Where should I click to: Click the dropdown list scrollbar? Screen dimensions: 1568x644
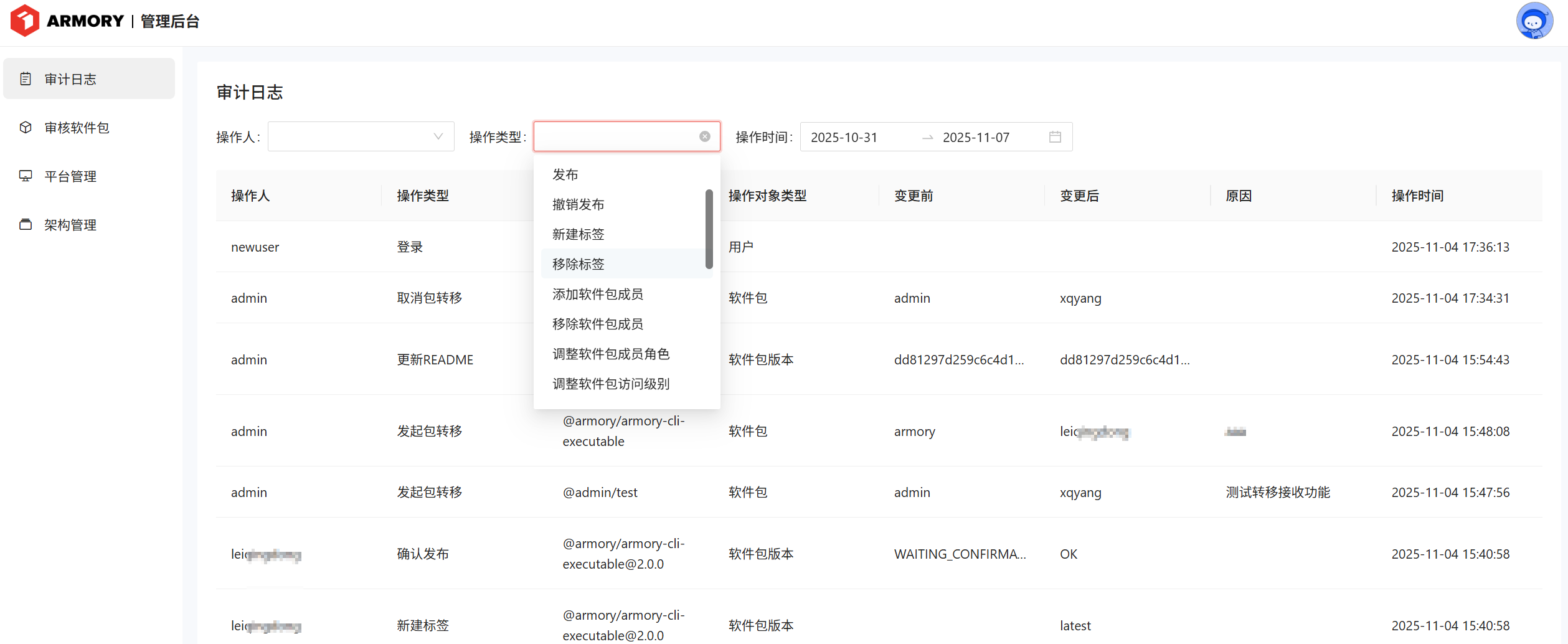709,229
